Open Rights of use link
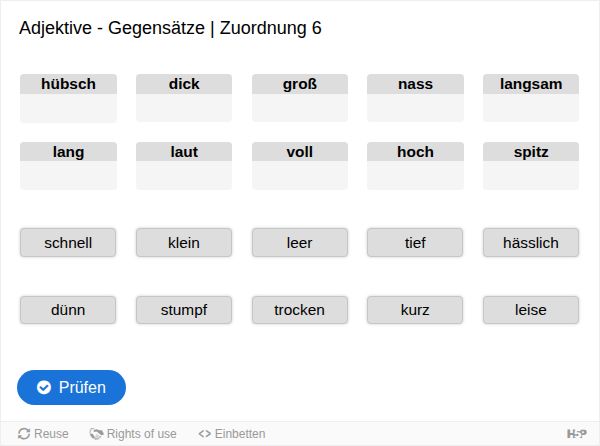 coord(133,434)
